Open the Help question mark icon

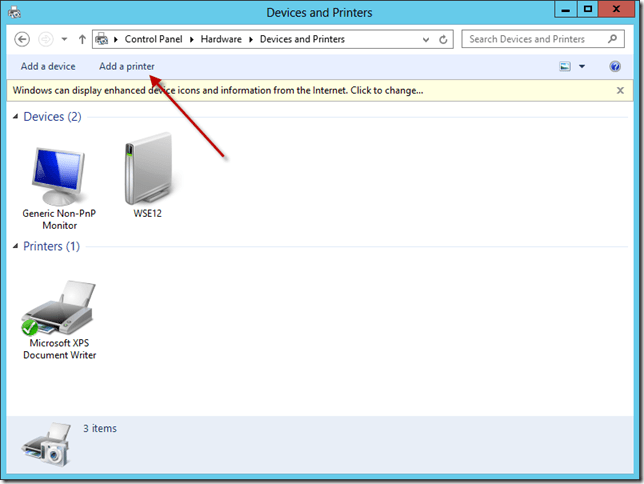(615, 66)
